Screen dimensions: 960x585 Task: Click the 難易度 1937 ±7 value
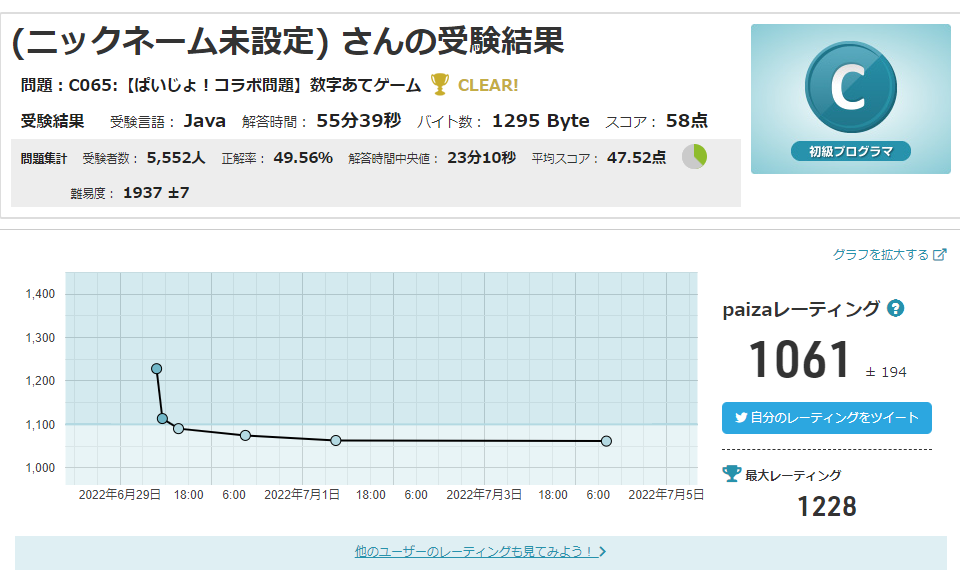coord(155,192)
